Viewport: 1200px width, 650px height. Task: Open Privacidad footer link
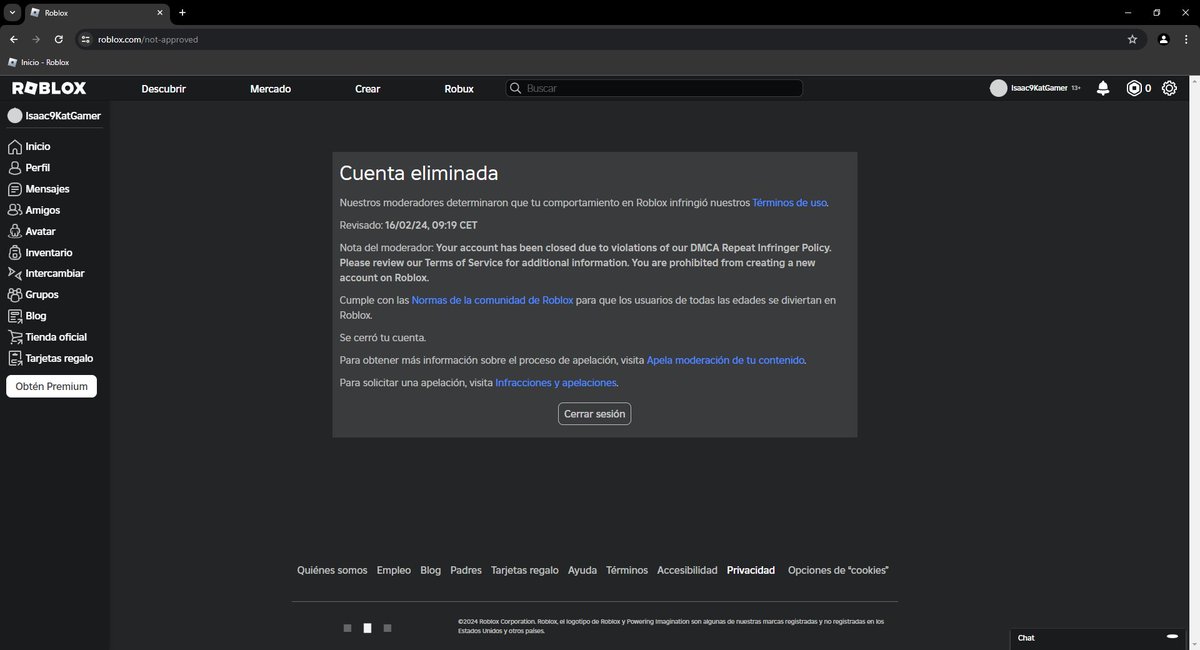(x=751, y=570)
